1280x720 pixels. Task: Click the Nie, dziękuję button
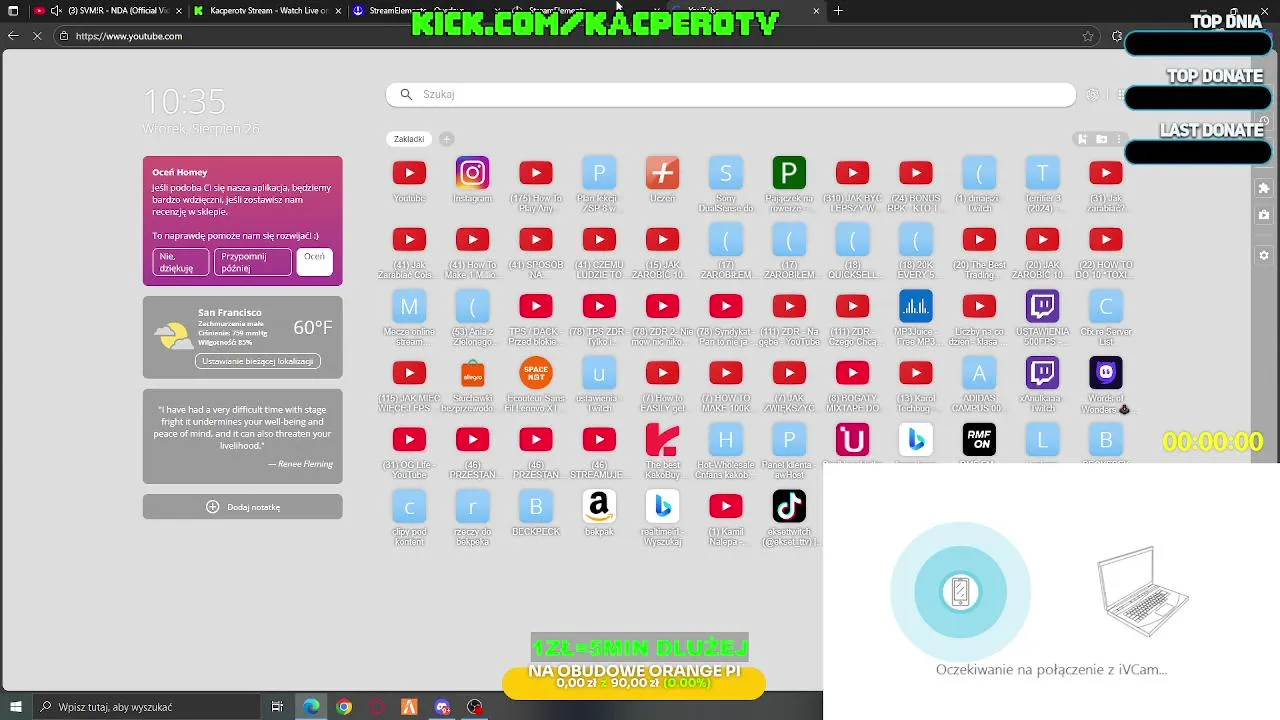[x=181, y=262]
